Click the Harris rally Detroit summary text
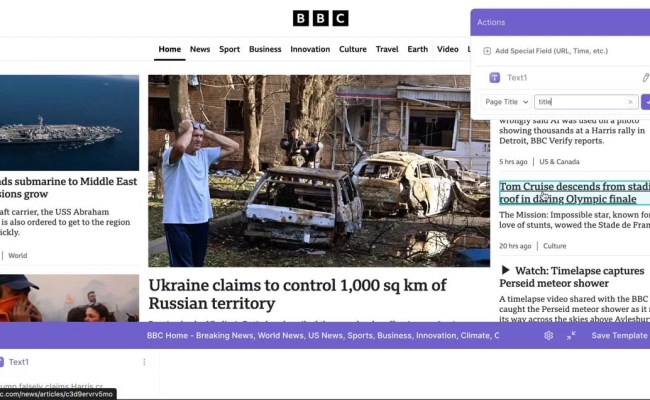This screenshot has height=400, width=650. 572,131
